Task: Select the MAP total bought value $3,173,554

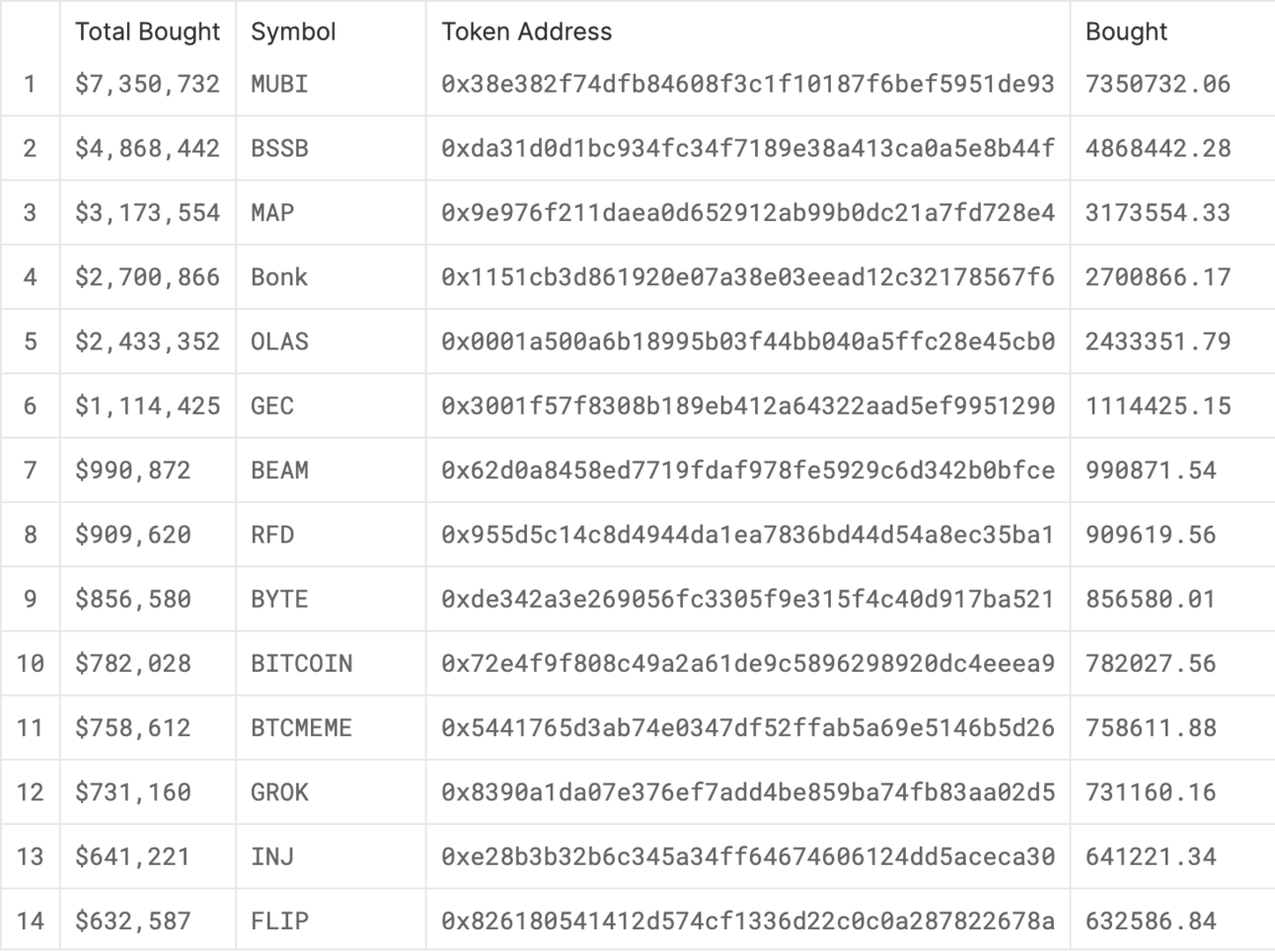Action: pyautogui.click(x=147, y=212)
